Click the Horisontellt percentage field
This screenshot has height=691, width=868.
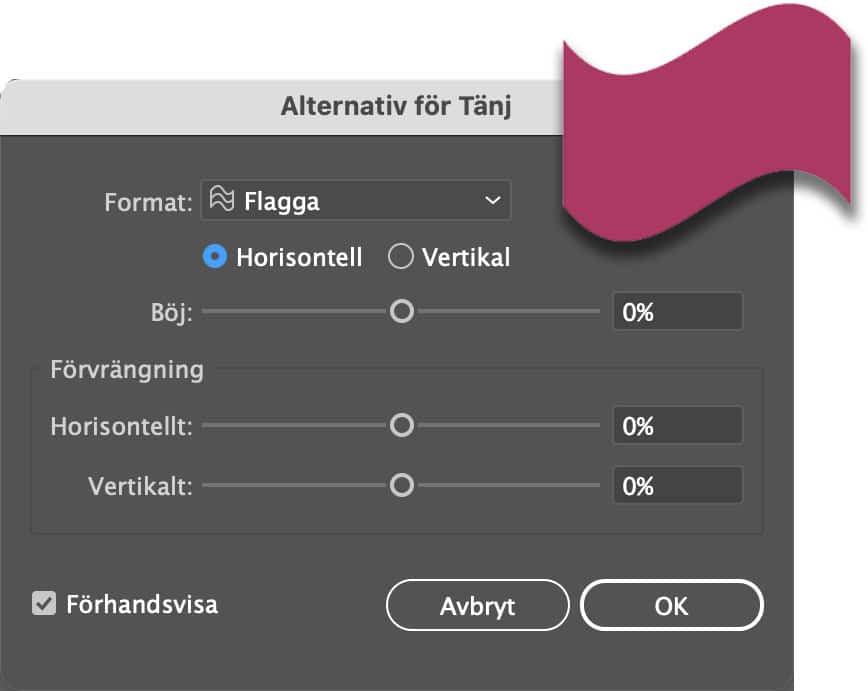(x=678, y=425)
